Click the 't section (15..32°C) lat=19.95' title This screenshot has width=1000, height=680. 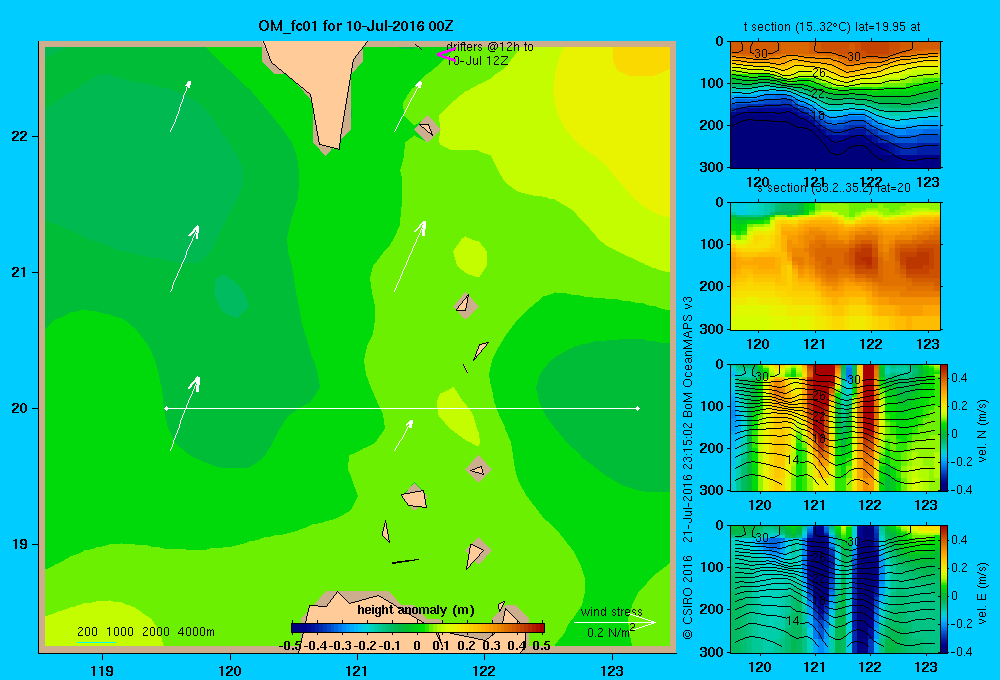[x=832, y=27]
